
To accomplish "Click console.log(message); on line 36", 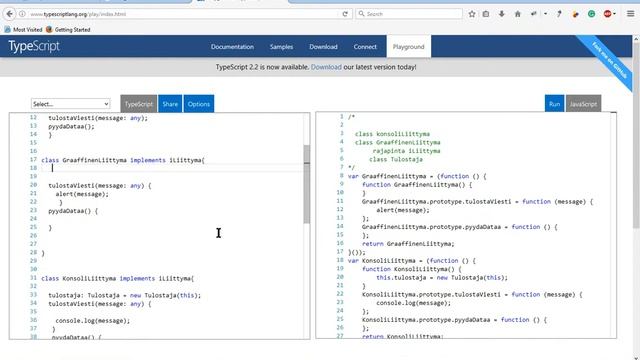I will pos(93,320).
